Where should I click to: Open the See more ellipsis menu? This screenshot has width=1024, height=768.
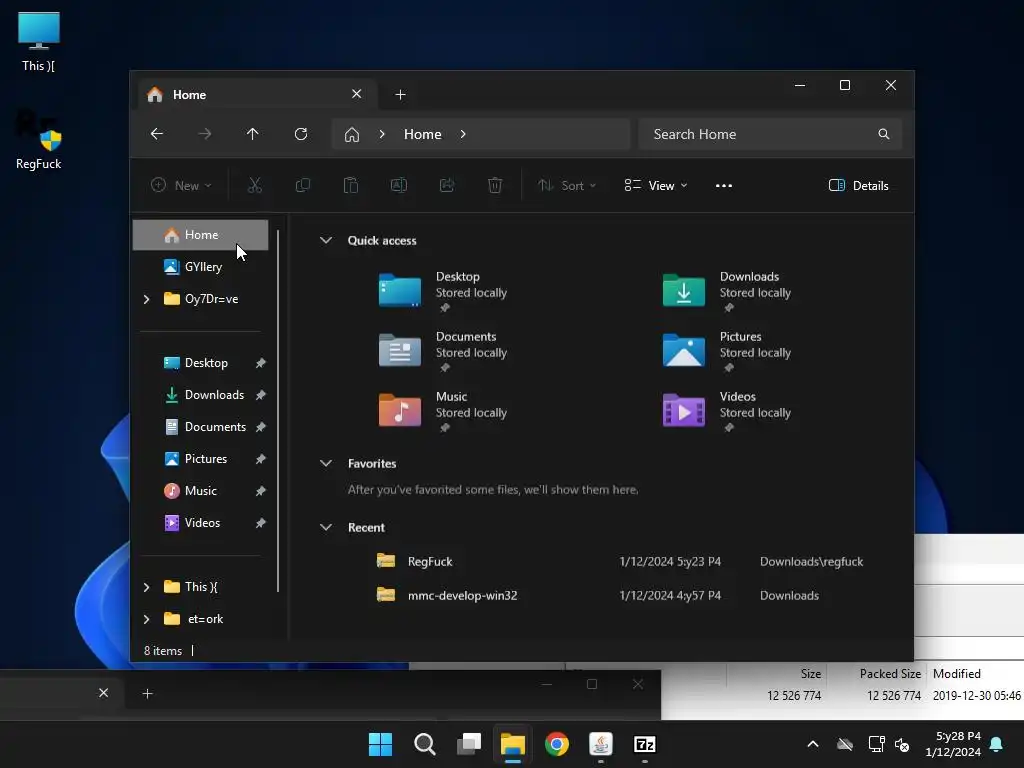[724, 185]
